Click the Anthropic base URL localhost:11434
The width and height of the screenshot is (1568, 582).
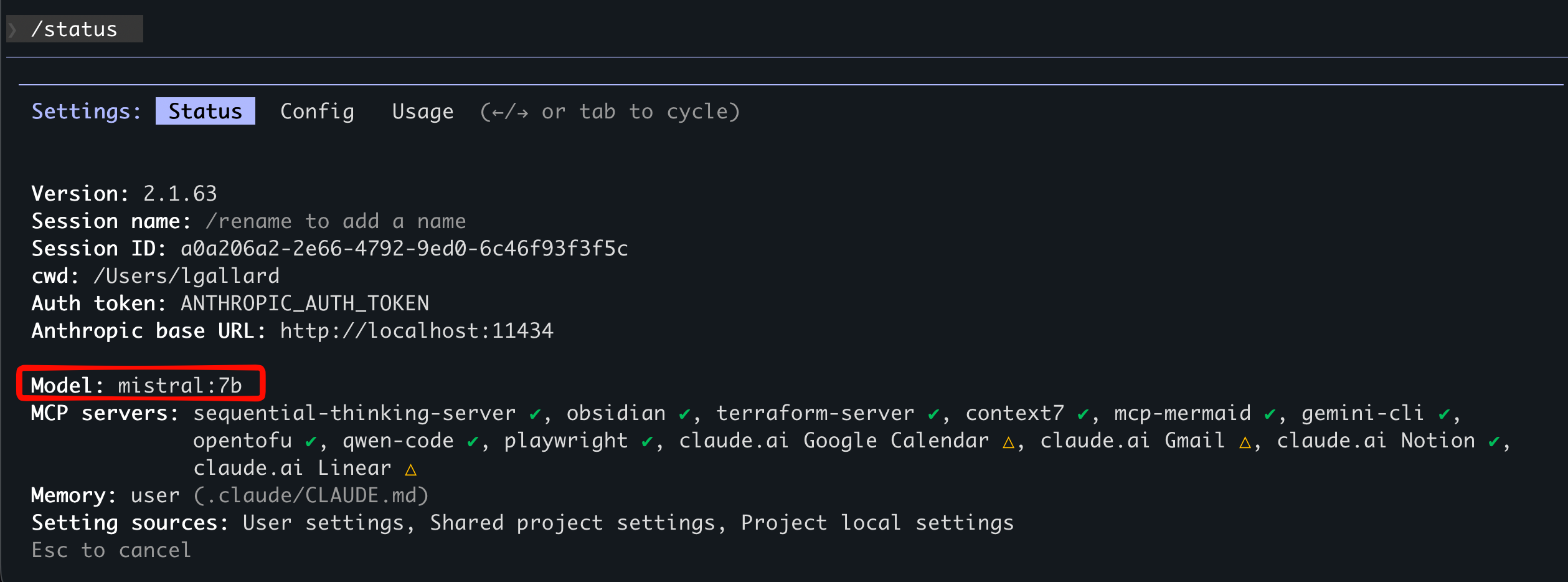tap(416, 330)
